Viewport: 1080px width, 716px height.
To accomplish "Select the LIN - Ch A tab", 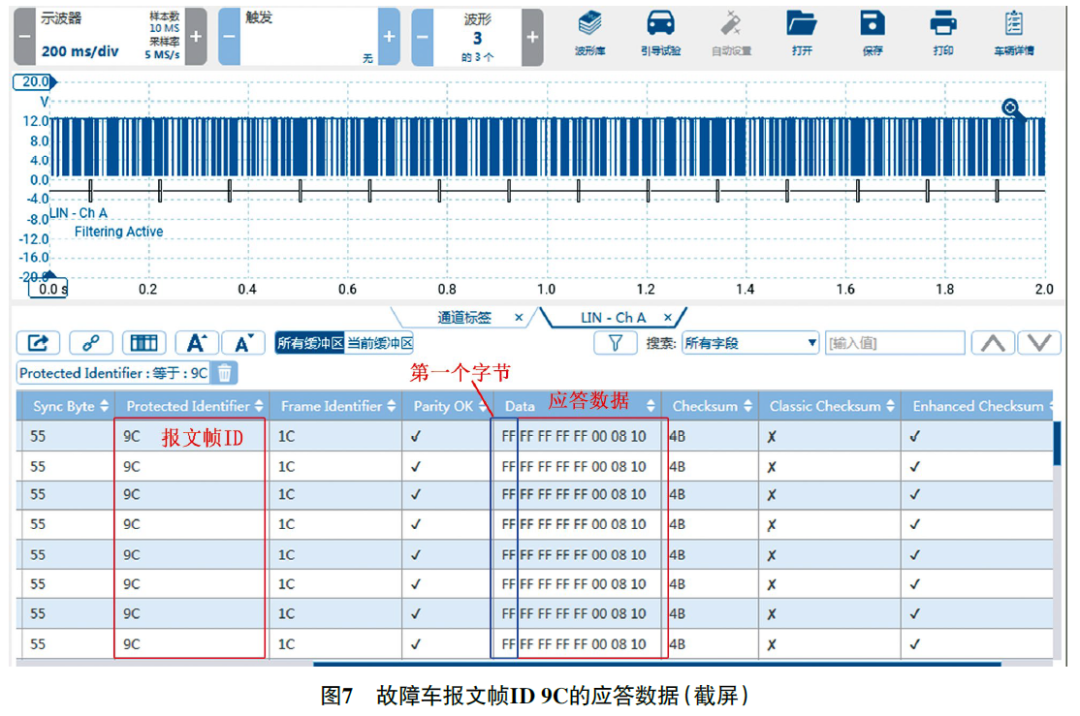I will (613, 318).
